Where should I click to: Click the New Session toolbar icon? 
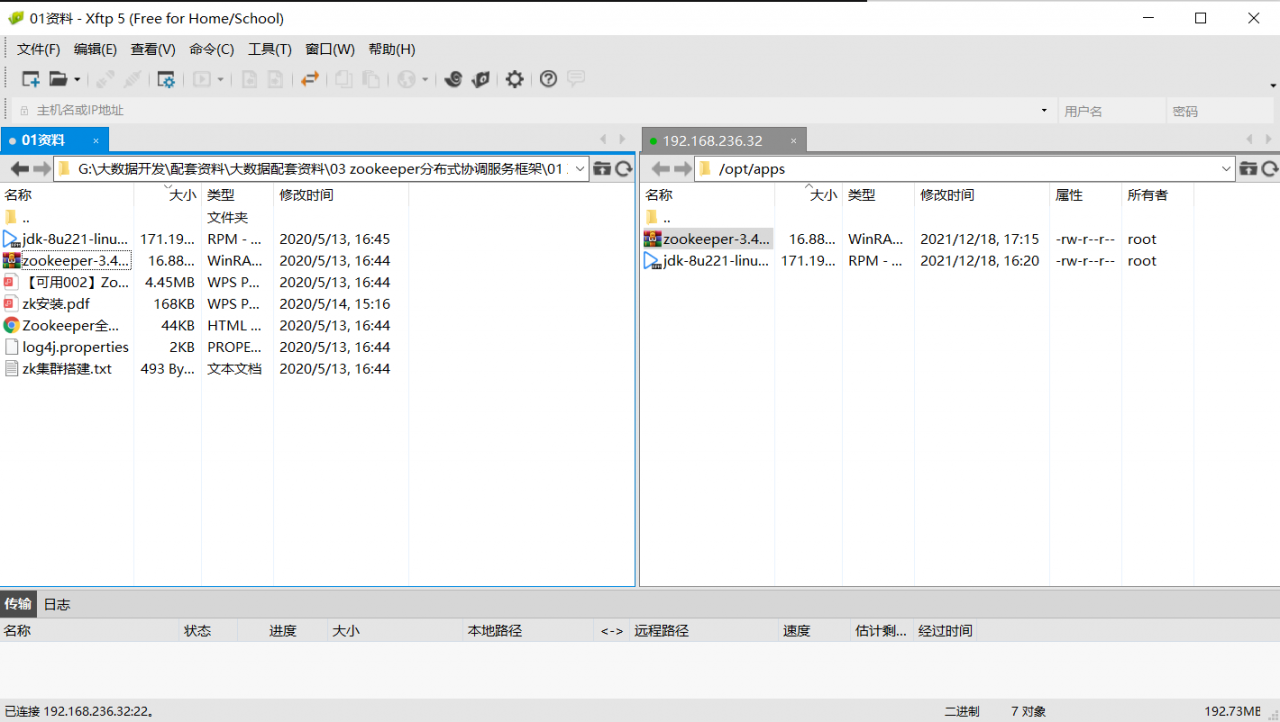[31, 79]
